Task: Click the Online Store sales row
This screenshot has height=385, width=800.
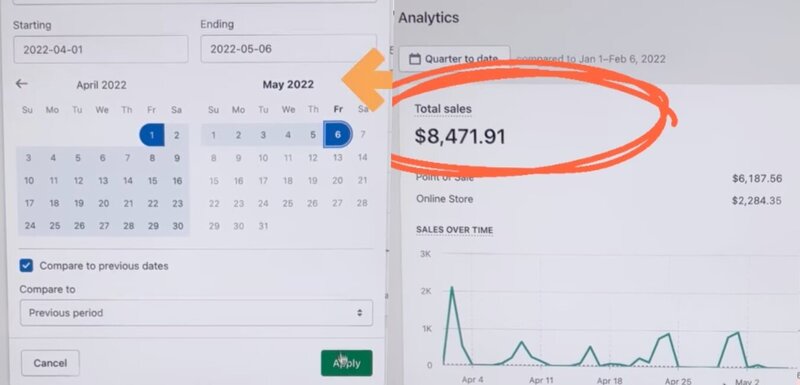Action: pos(598,200)
